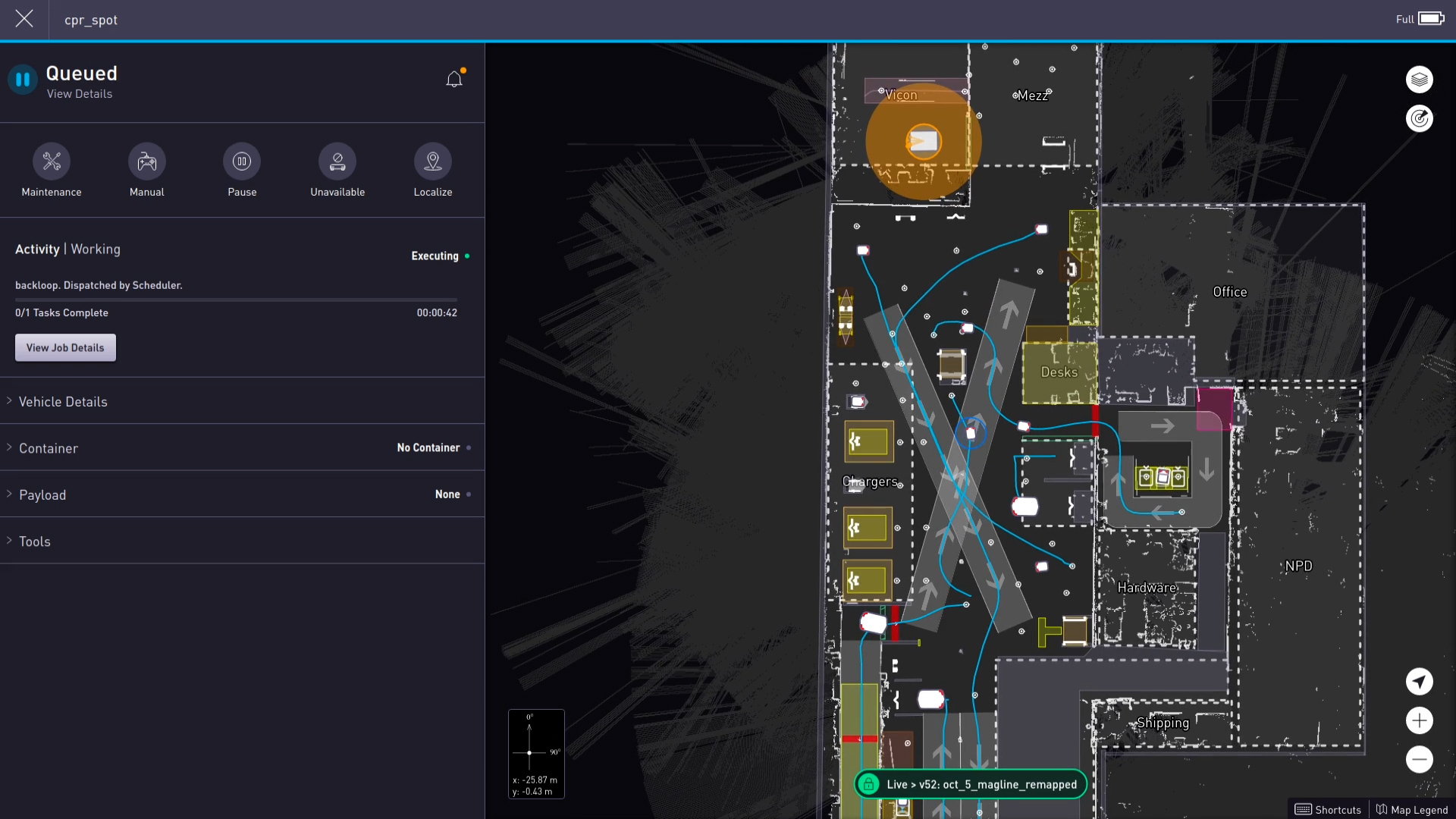Open the Map Legend
Image resolution: width=1456 pixels, height=819 pixels.
coord(1412,810)
